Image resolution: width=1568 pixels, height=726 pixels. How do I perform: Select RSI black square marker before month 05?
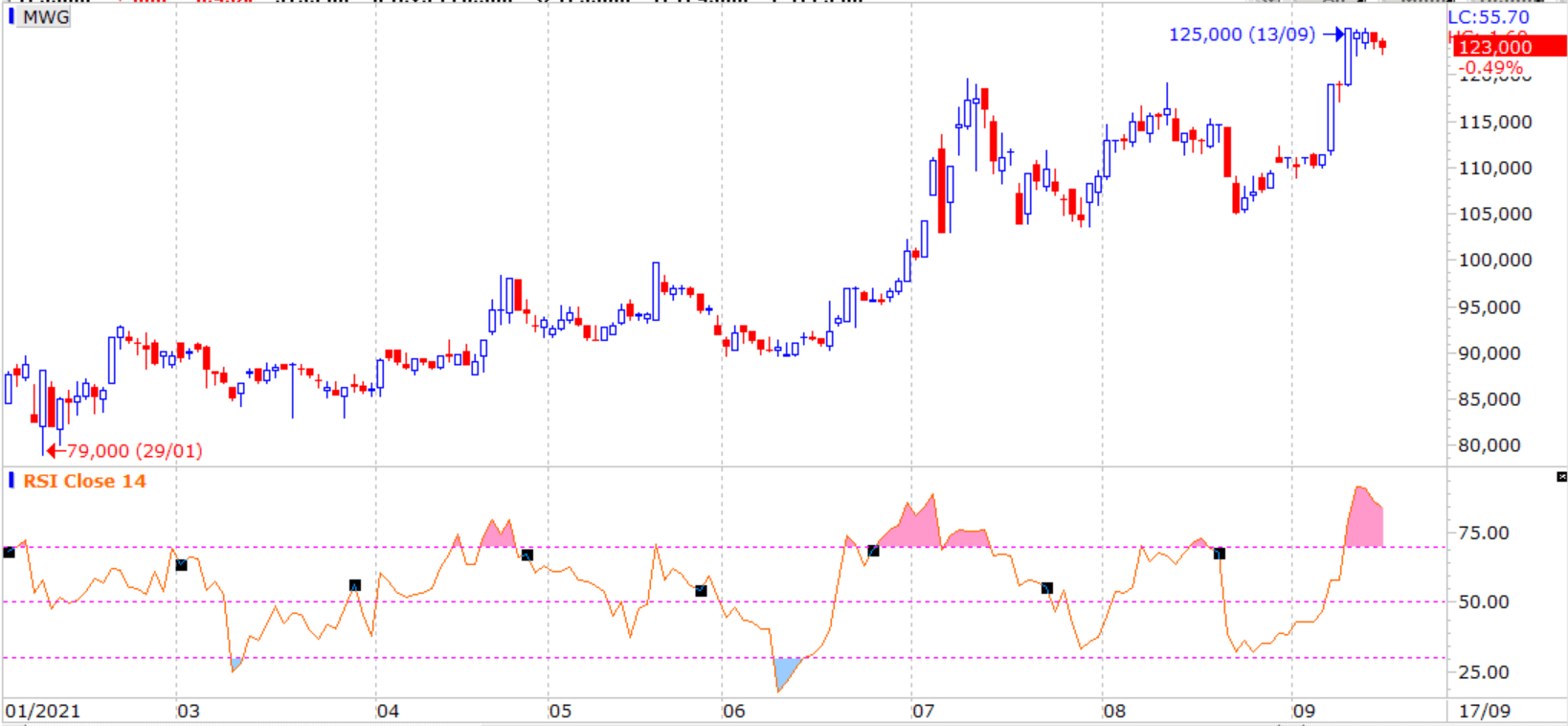point(526,556)
